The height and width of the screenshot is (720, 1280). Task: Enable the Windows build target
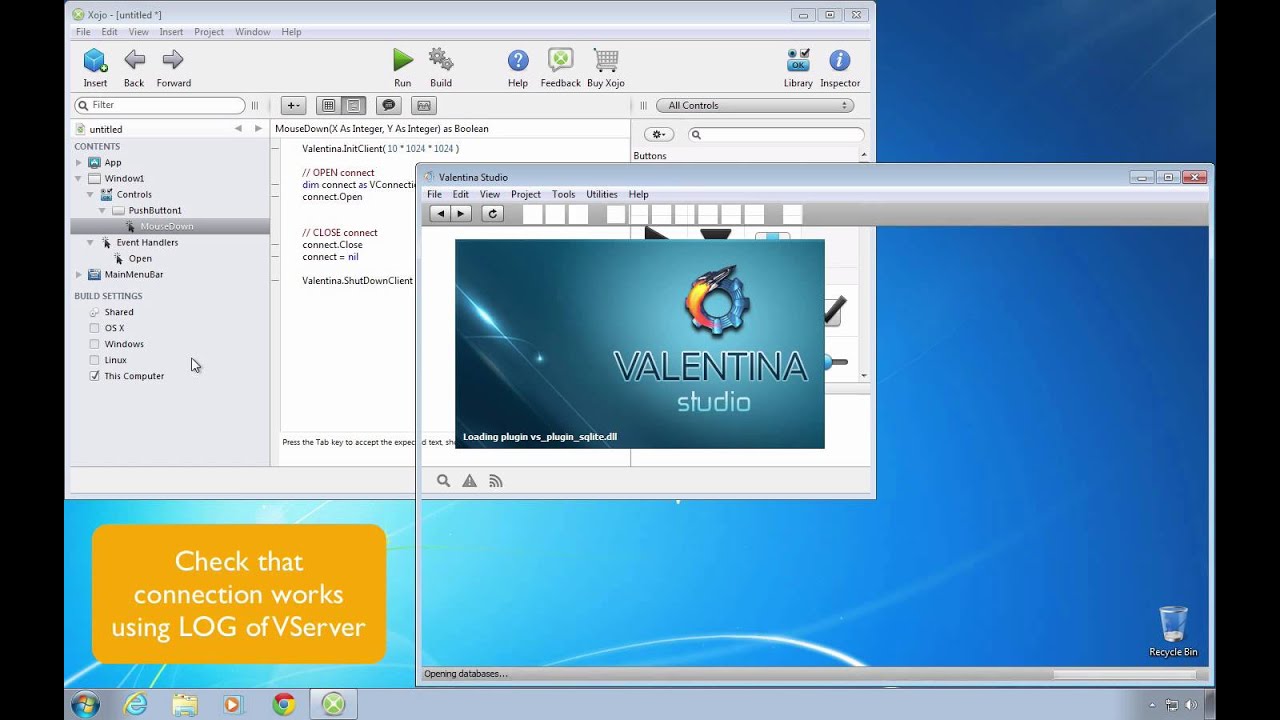95,344
